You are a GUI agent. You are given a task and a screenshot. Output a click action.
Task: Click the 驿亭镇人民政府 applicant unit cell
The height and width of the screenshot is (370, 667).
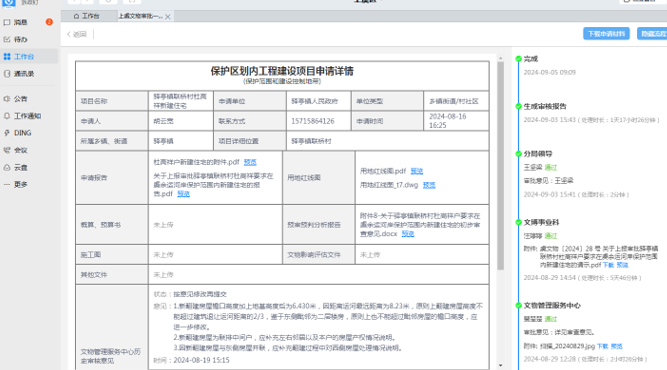click(x=319, y=101)
